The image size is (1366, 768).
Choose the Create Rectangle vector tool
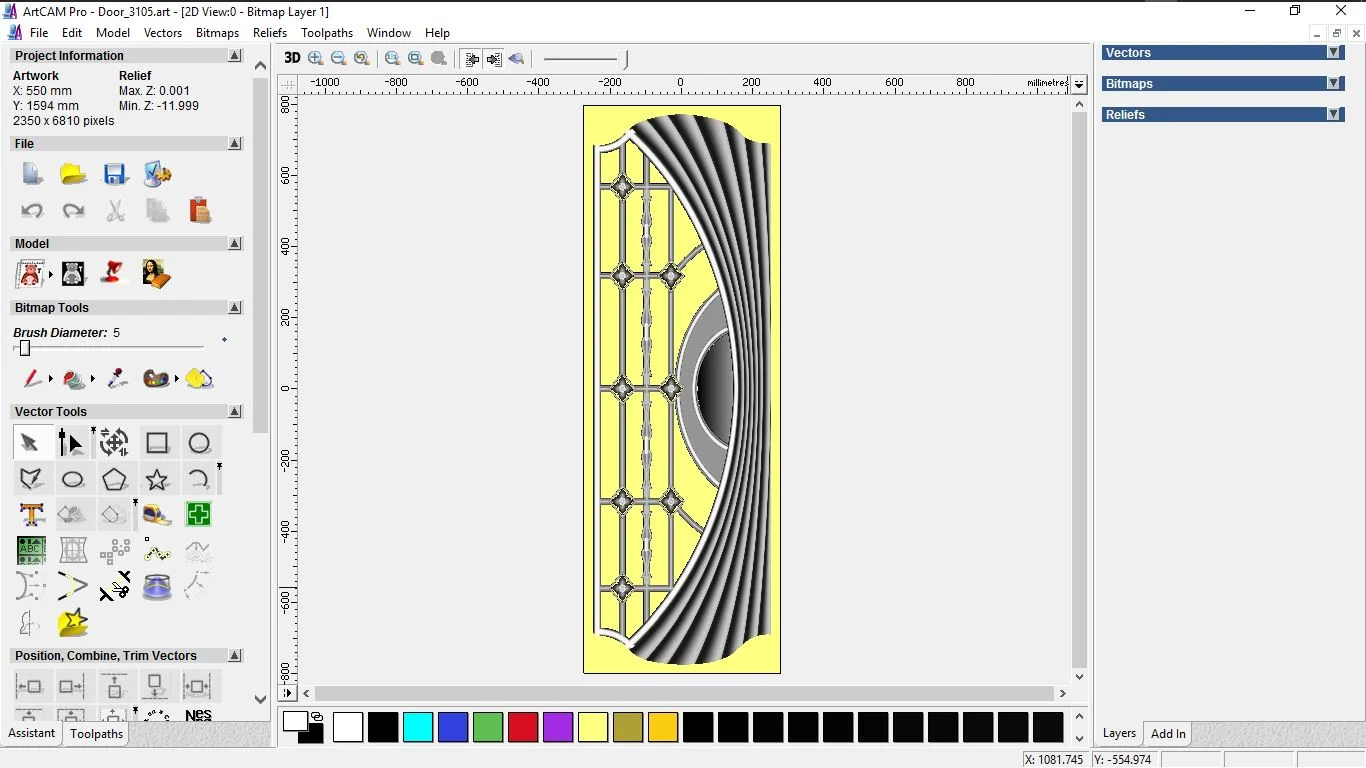pos(157,443)
